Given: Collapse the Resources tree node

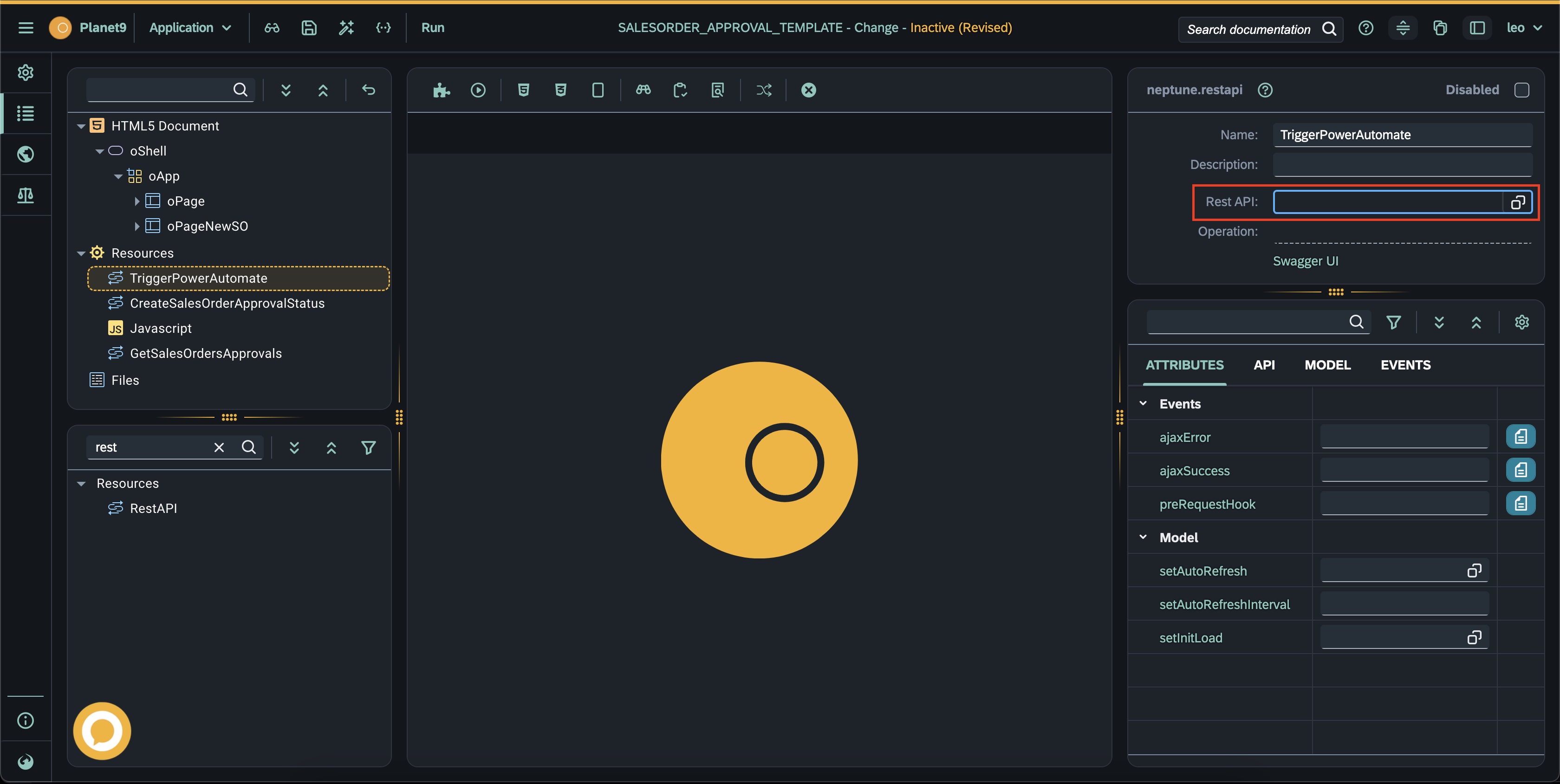Looking at the screenshot, I should point(81,253).
